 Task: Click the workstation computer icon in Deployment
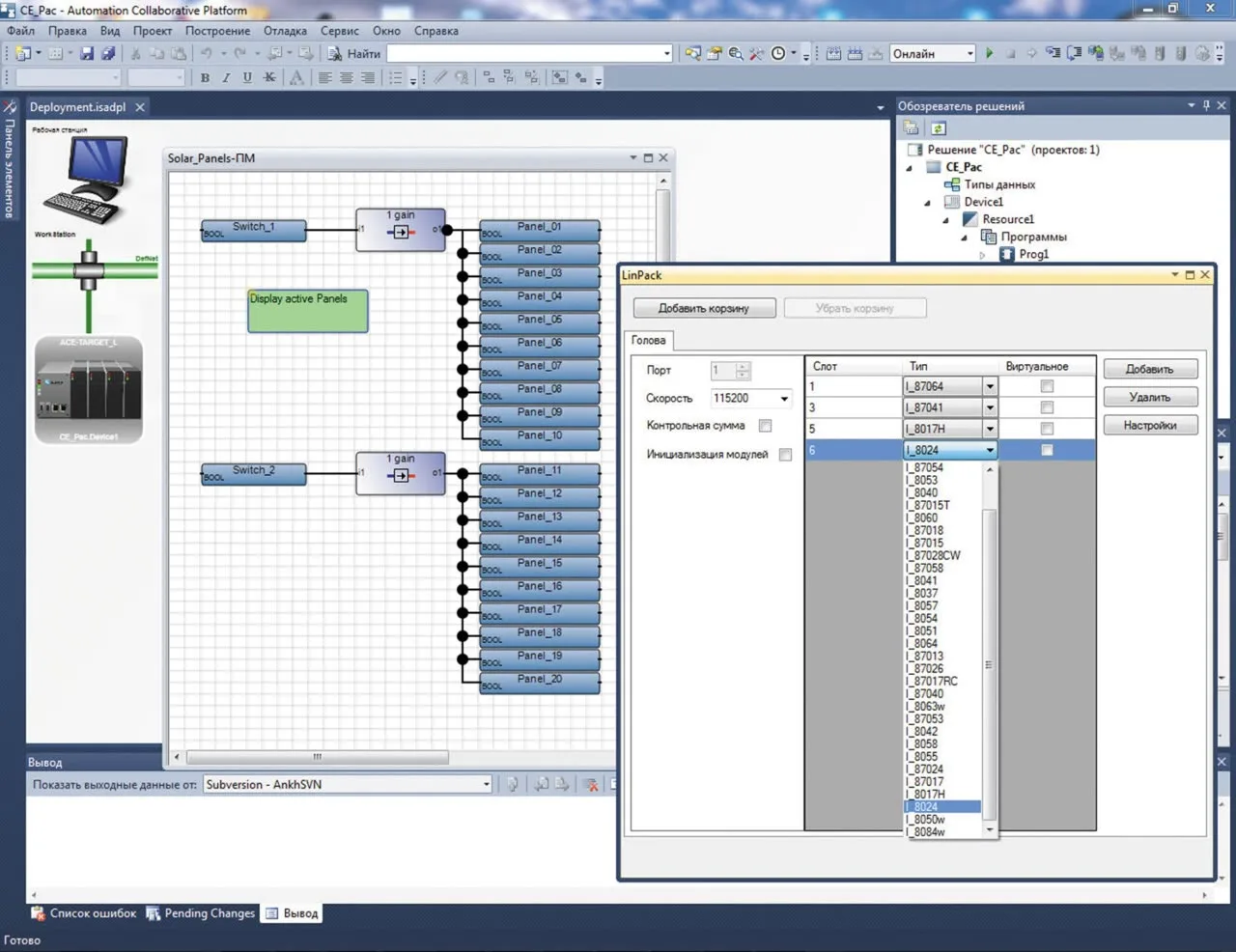[87, 181]
